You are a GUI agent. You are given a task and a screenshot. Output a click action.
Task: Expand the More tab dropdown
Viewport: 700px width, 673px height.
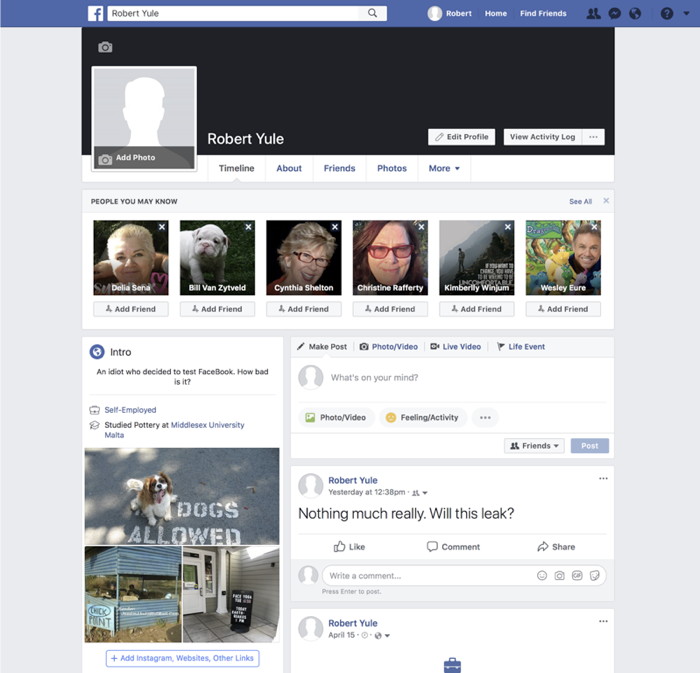tap(444, 168)
